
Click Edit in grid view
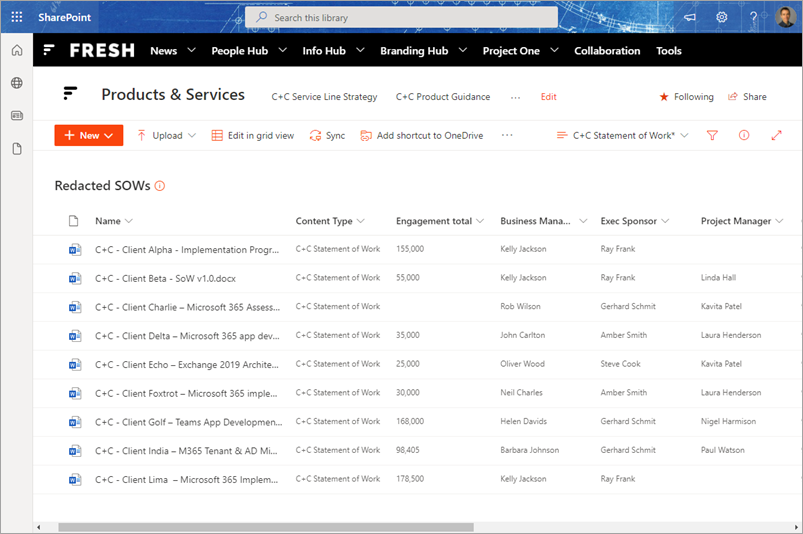[253, 135]
